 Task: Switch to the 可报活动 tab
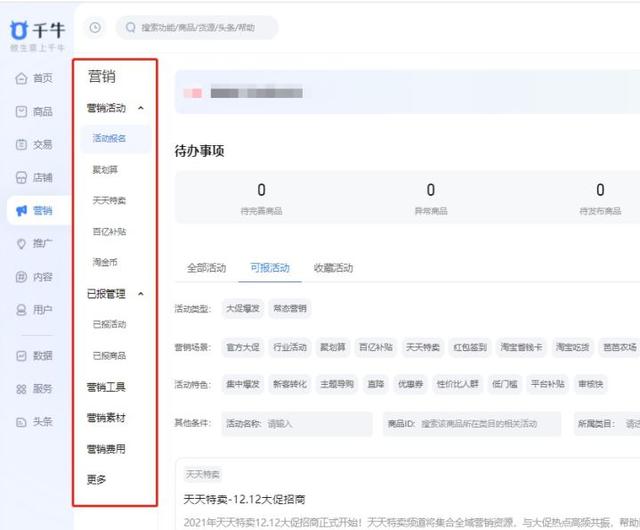(x=270, y=268)
